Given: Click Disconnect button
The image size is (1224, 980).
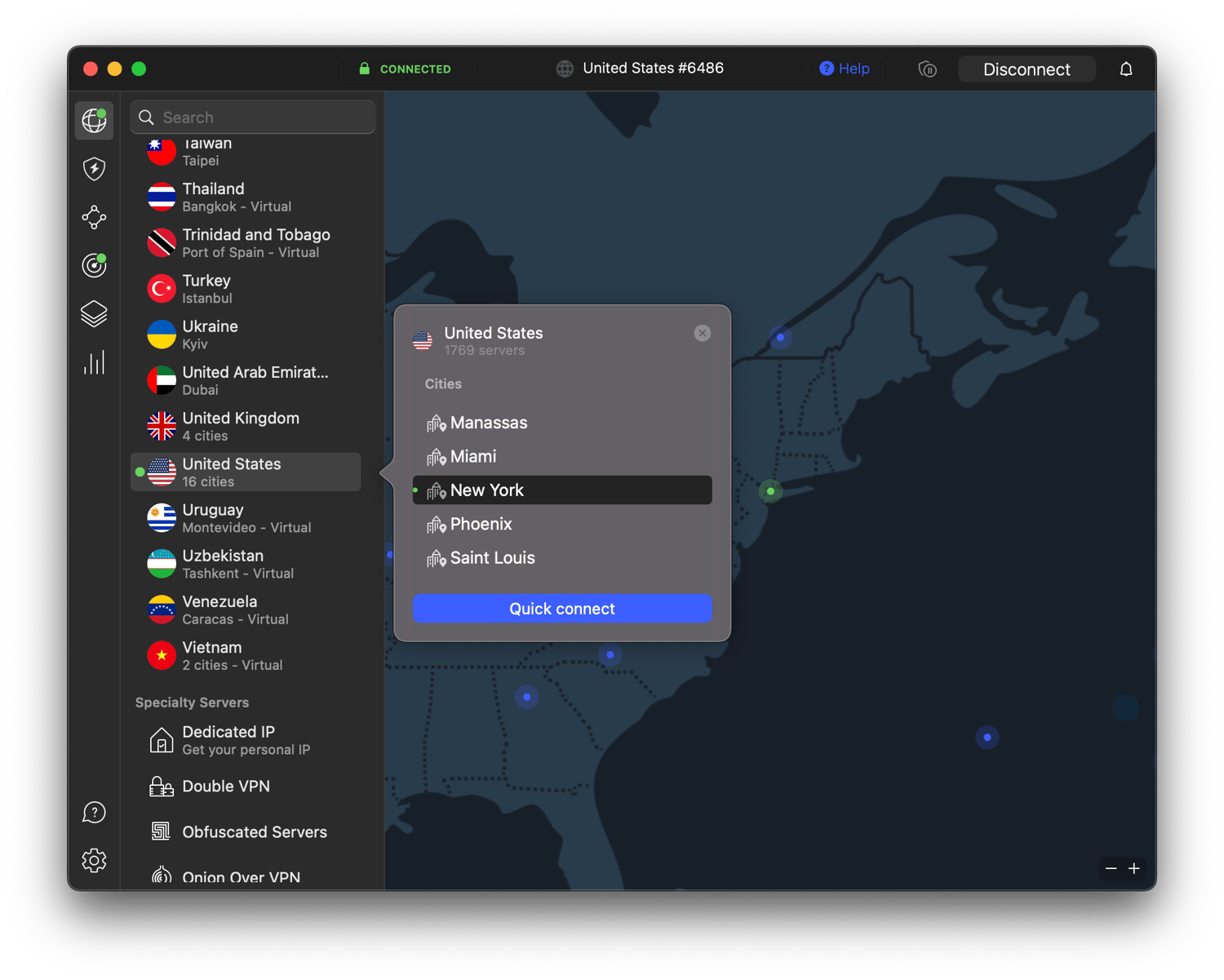Looking at the screenshot, I should click(x=1027, y=69).
